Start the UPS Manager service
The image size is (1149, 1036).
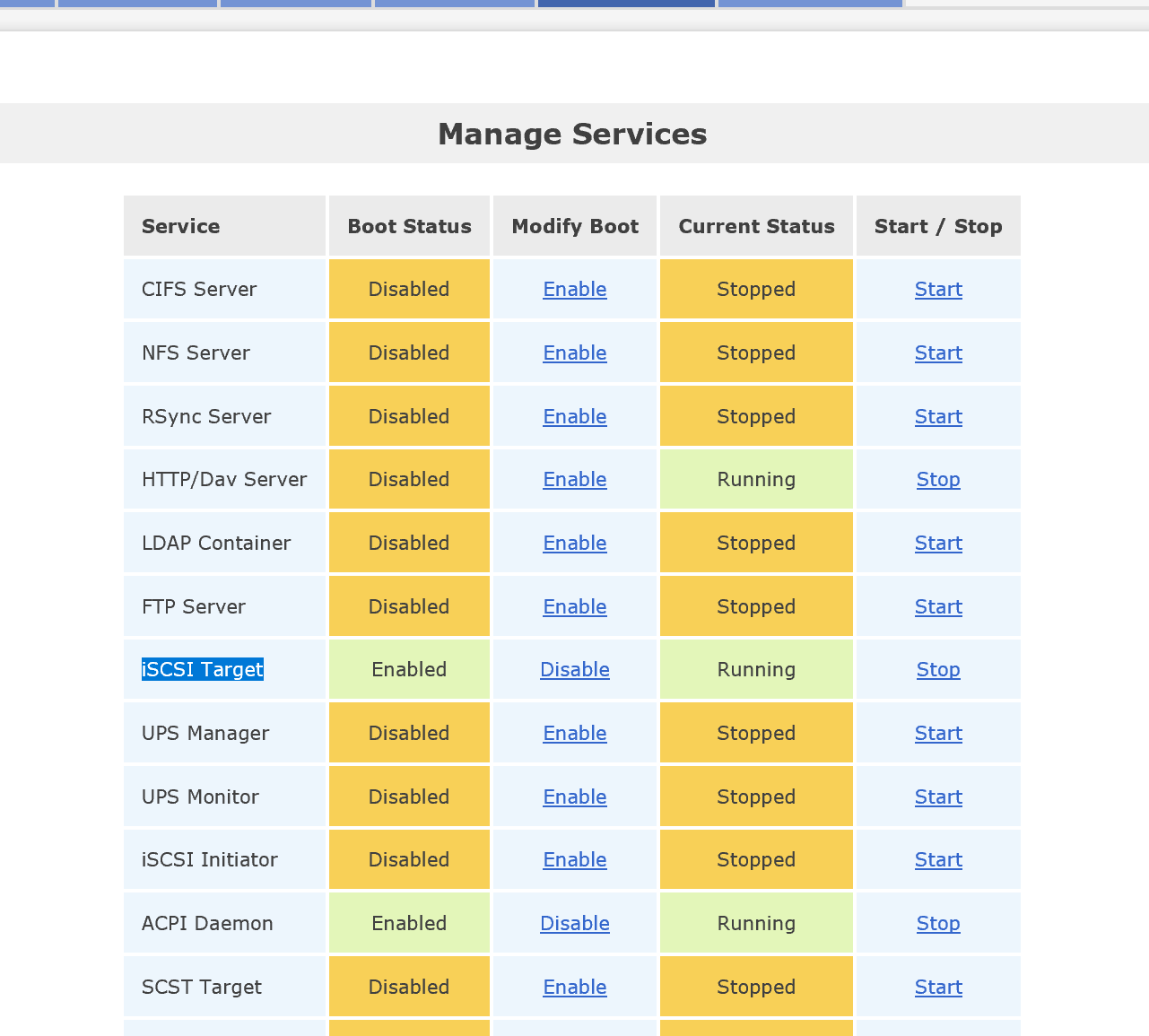(x=938, y=734)
